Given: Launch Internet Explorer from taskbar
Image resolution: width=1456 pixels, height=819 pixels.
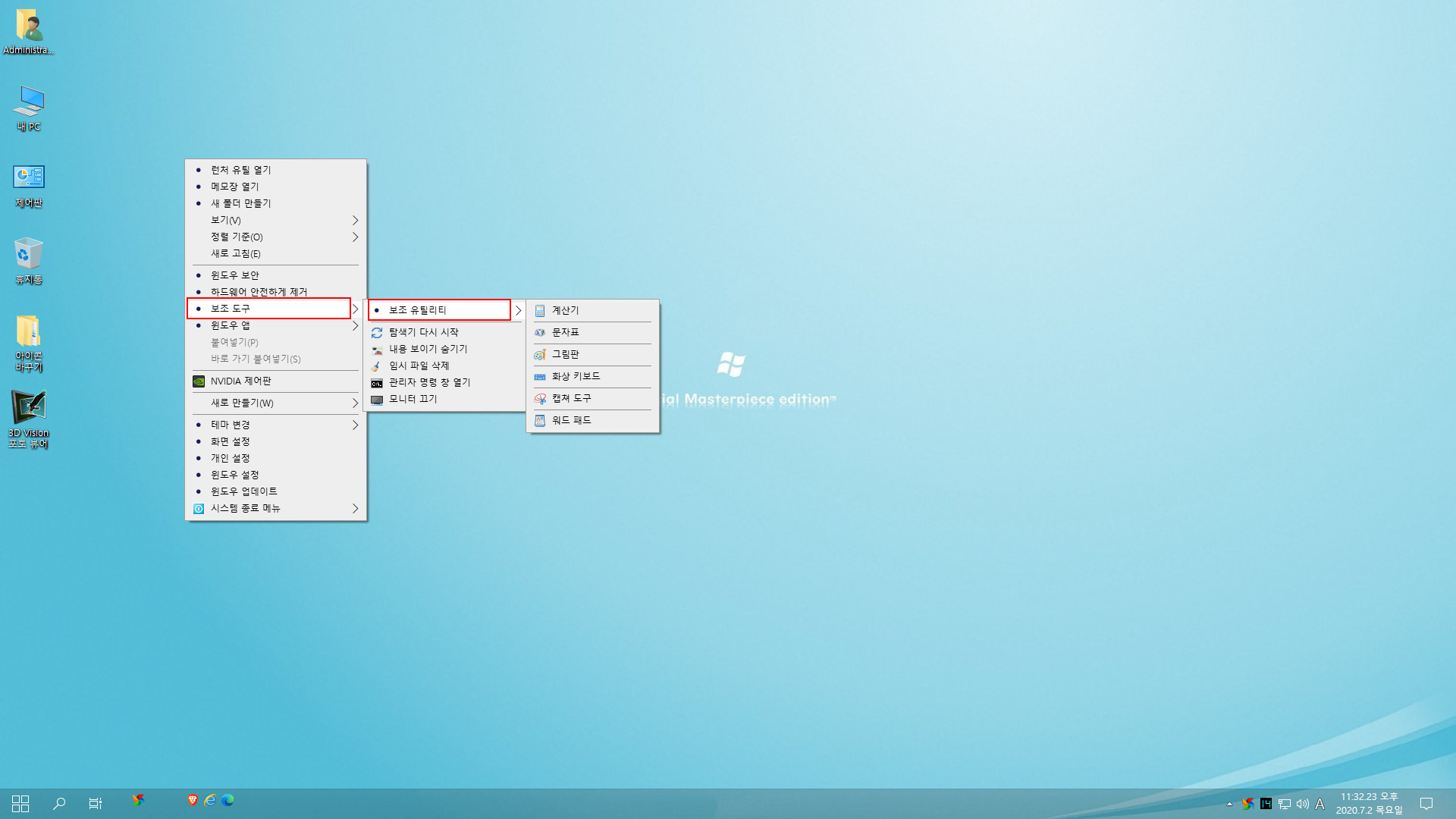Looking at the screenshot, I should click(x=210, y=800).
